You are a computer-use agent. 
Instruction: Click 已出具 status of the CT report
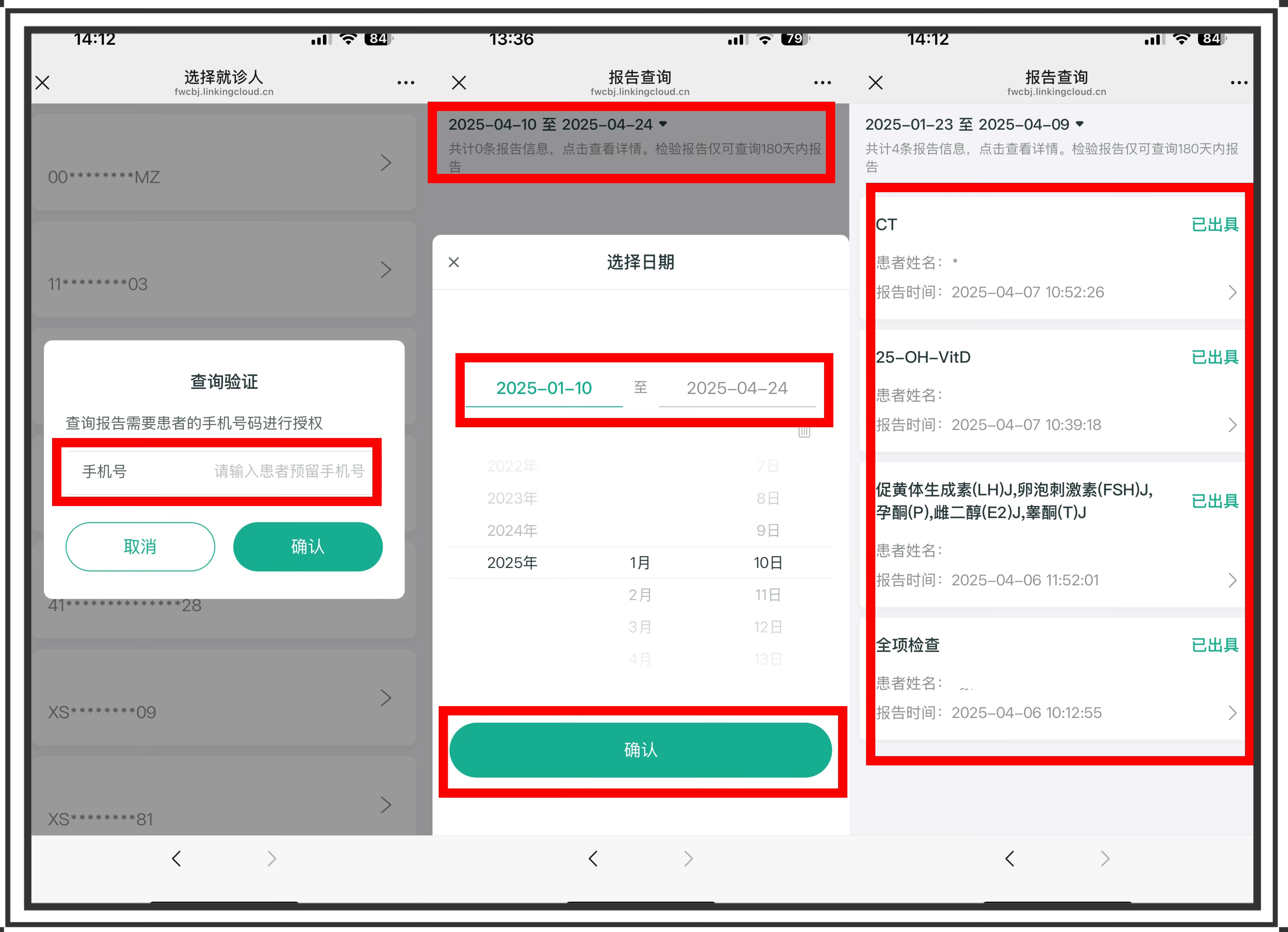[x=1215, y=225]
